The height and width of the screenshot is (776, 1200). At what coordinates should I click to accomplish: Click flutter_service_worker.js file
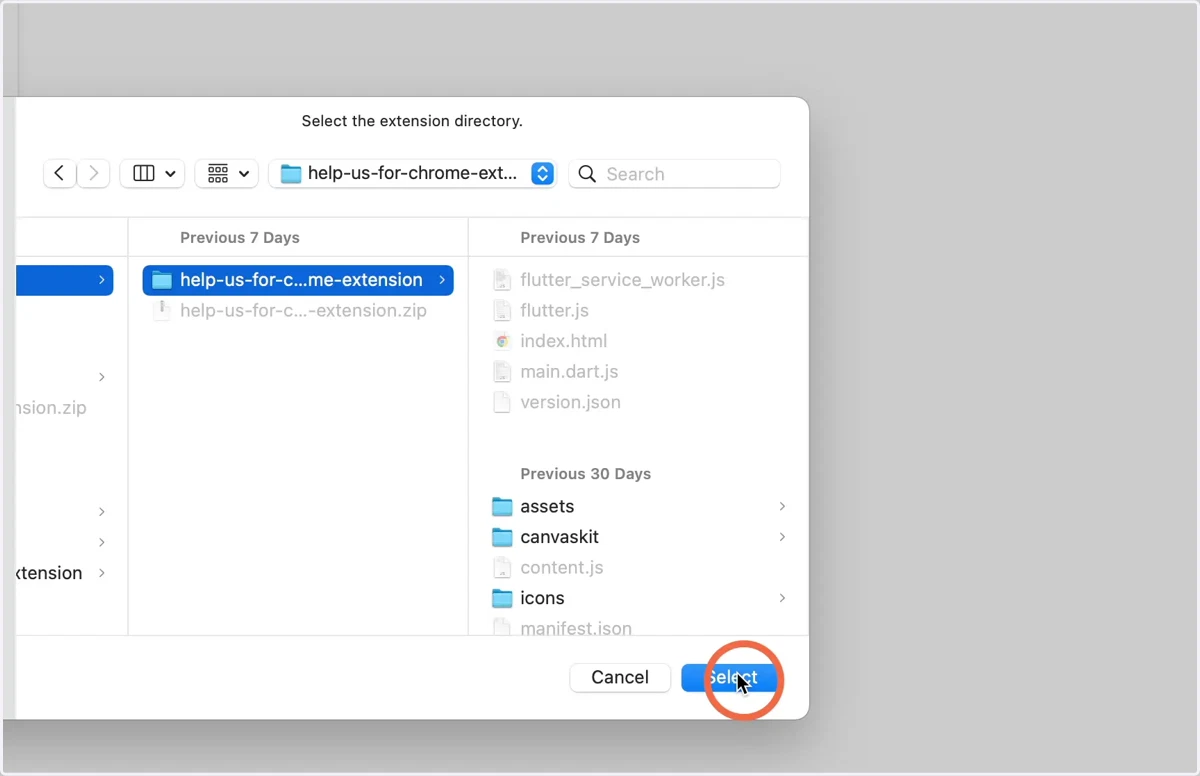coord(622,280)
